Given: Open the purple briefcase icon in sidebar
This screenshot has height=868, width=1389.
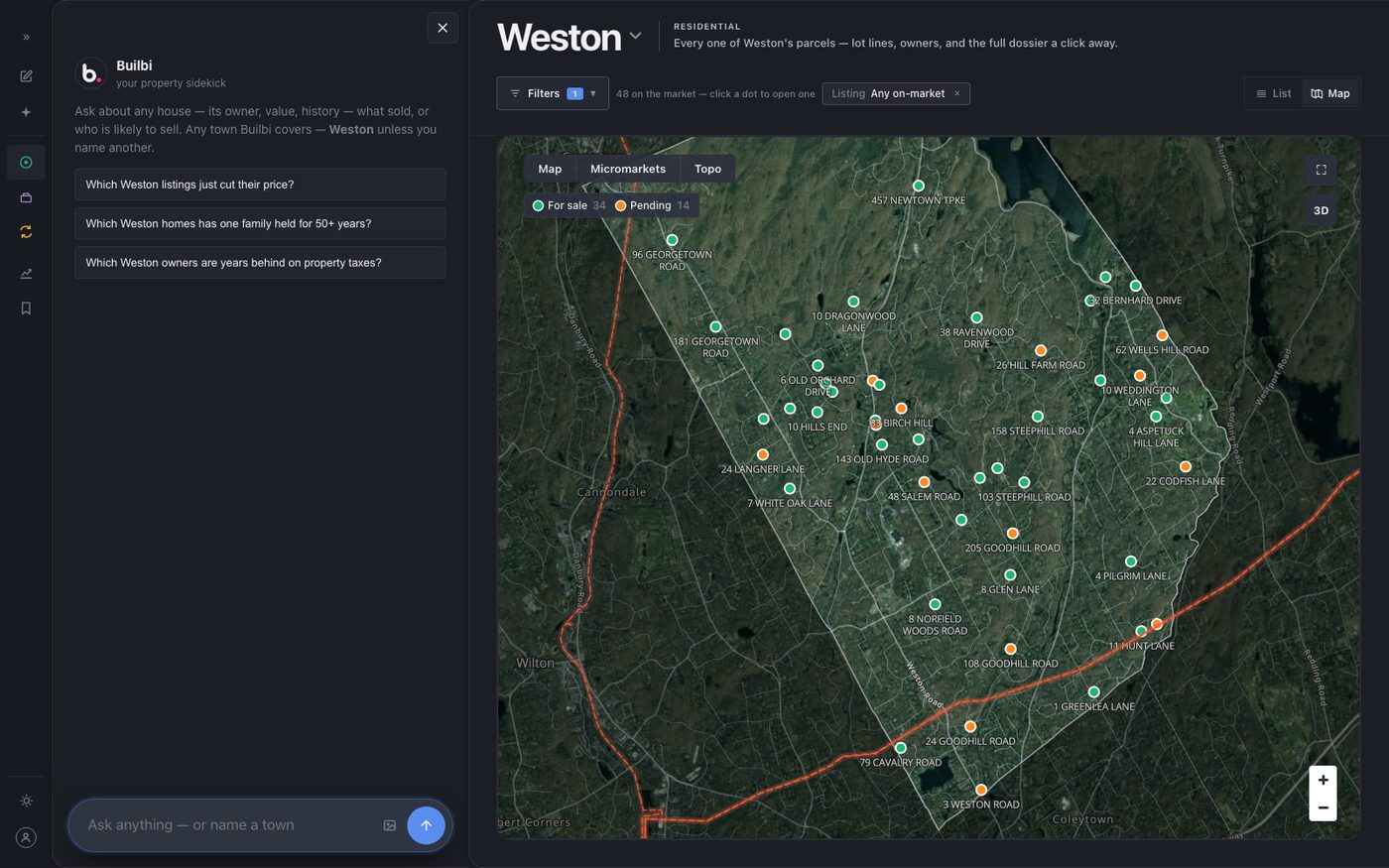Looking at the screenshot, I should pos(26,197).
